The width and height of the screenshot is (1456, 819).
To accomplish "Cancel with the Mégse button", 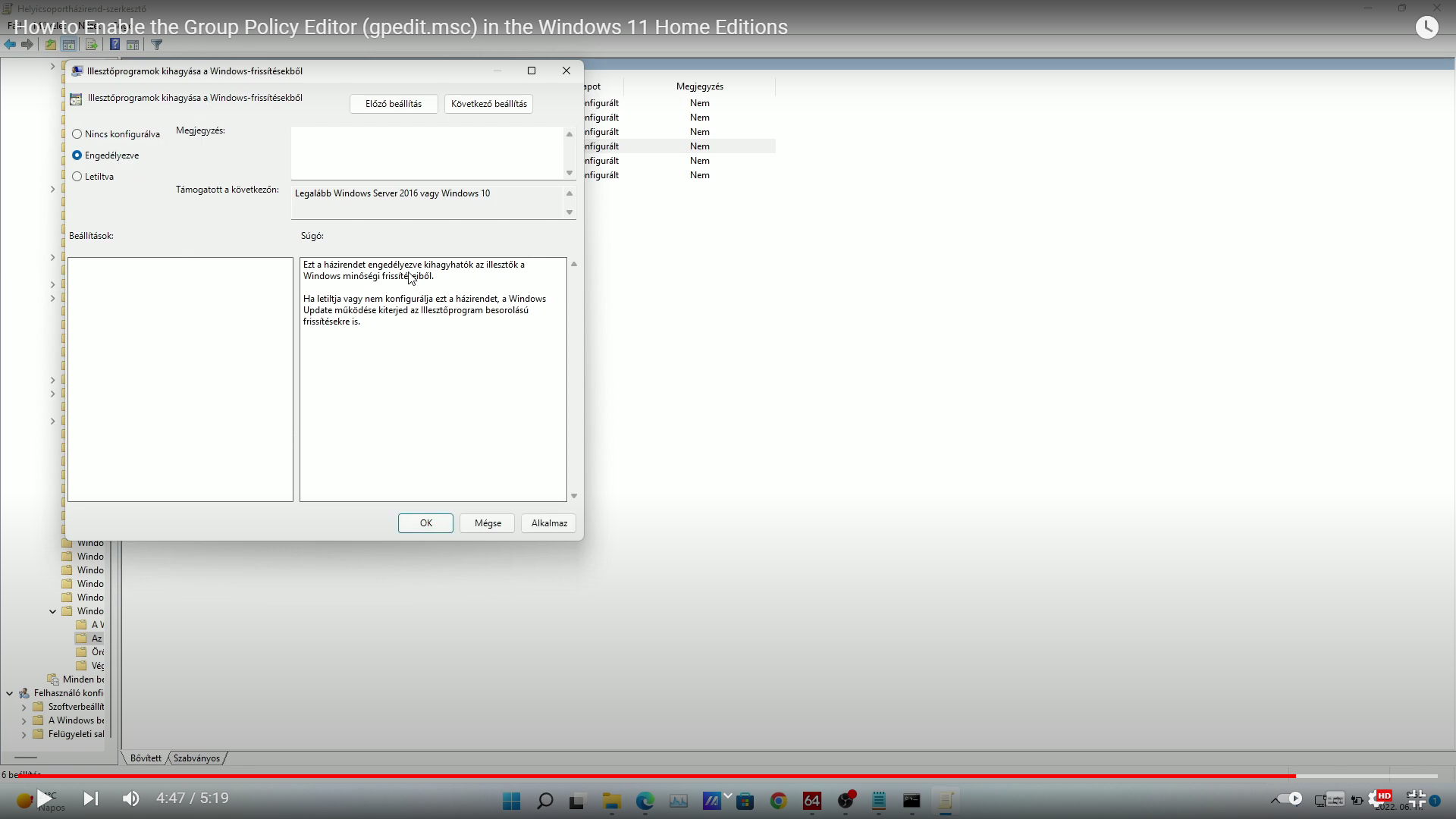I will click(x=488, y=523).
